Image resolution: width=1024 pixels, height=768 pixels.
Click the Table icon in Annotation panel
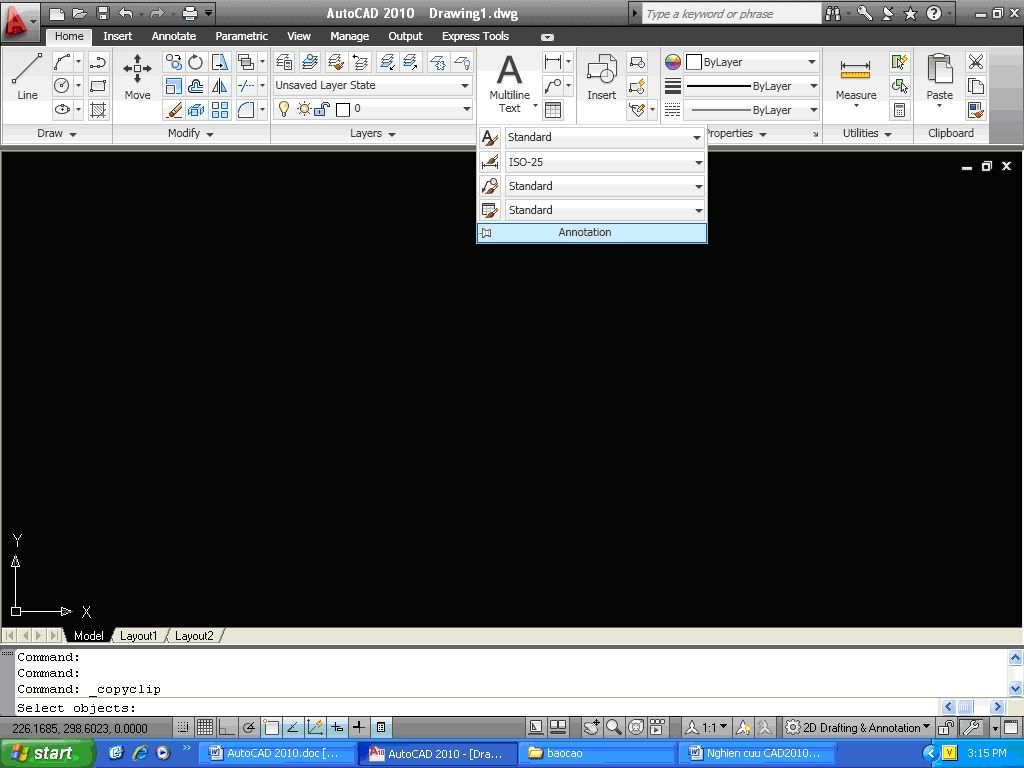[553, 110]
